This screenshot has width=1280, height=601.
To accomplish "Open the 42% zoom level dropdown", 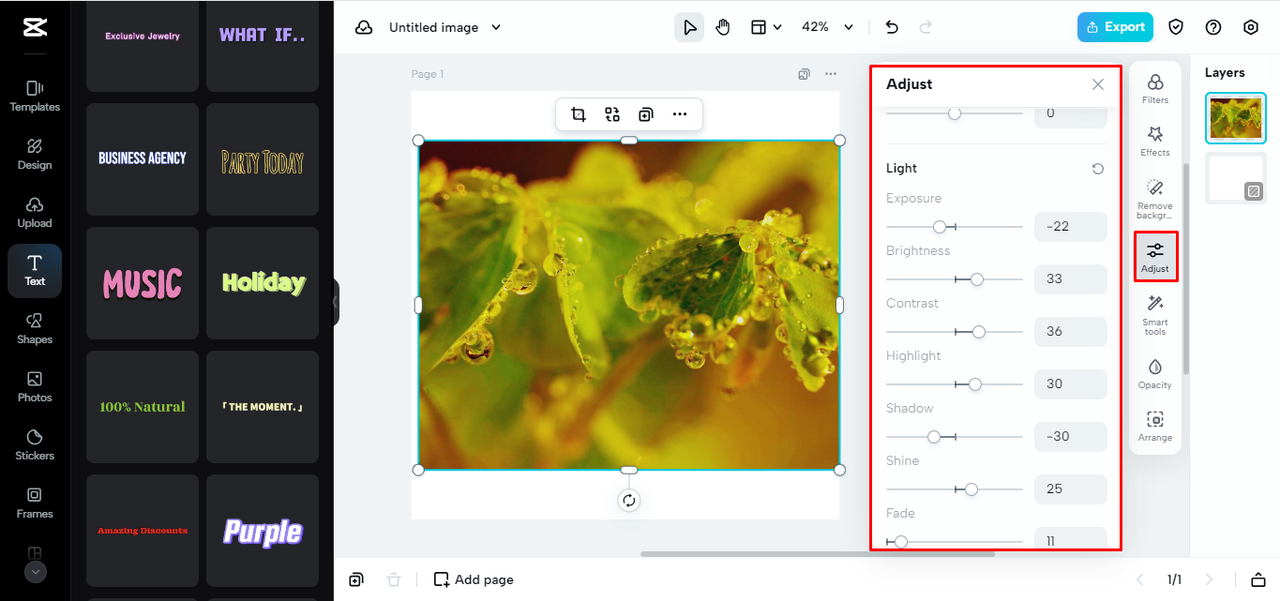I will pos(828,28).
